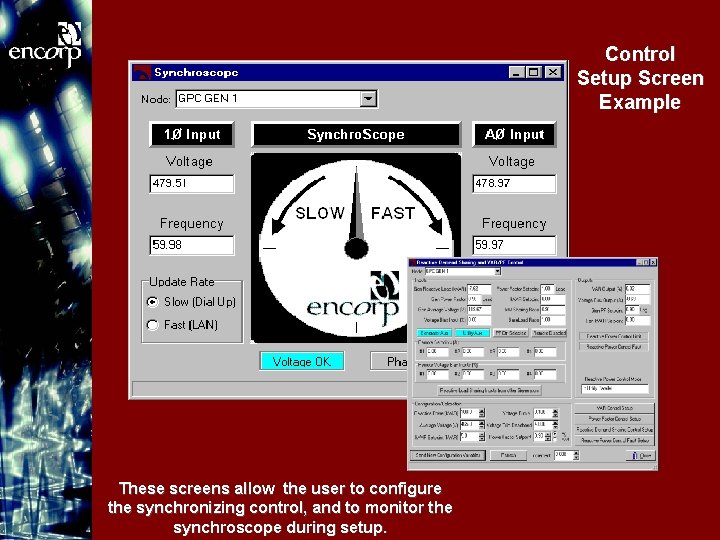Click the Gen Reactive Load input field
Image resolution: width=720 pixels, height=540 pixels.
click(x=479, y=289)
